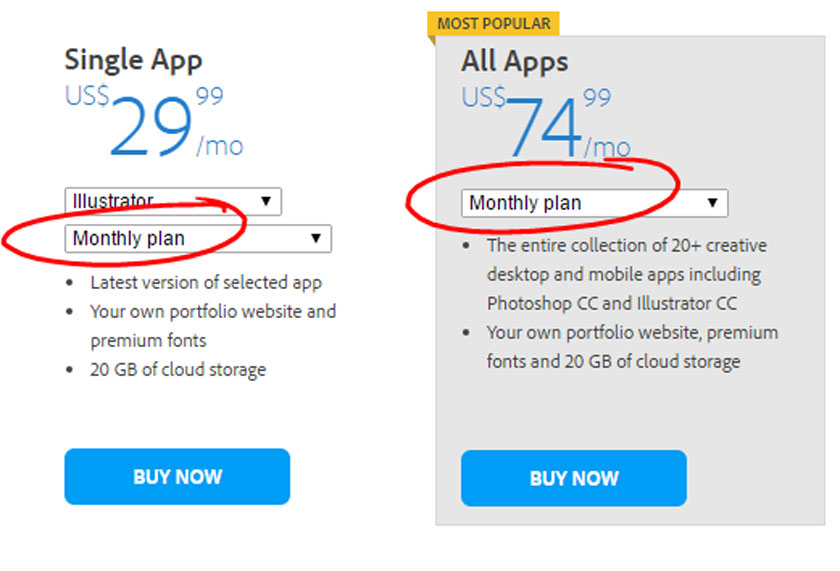Click All Apps' portfolio website and fonts bullet
This screenshot has height=571, width=840.
coord(632,346)
